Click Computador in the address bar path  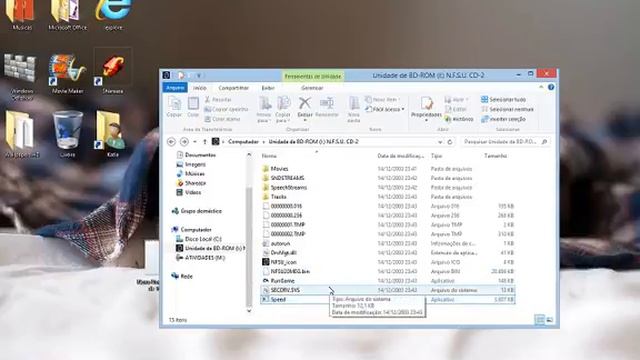(x=243, y=142)
